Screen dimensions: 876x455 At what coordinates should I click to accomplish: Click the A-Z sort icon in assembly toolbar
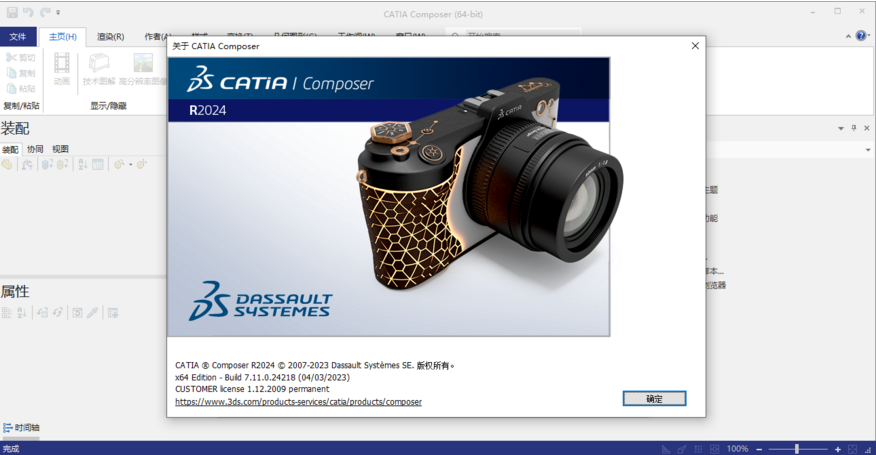(x=83, y=164)
